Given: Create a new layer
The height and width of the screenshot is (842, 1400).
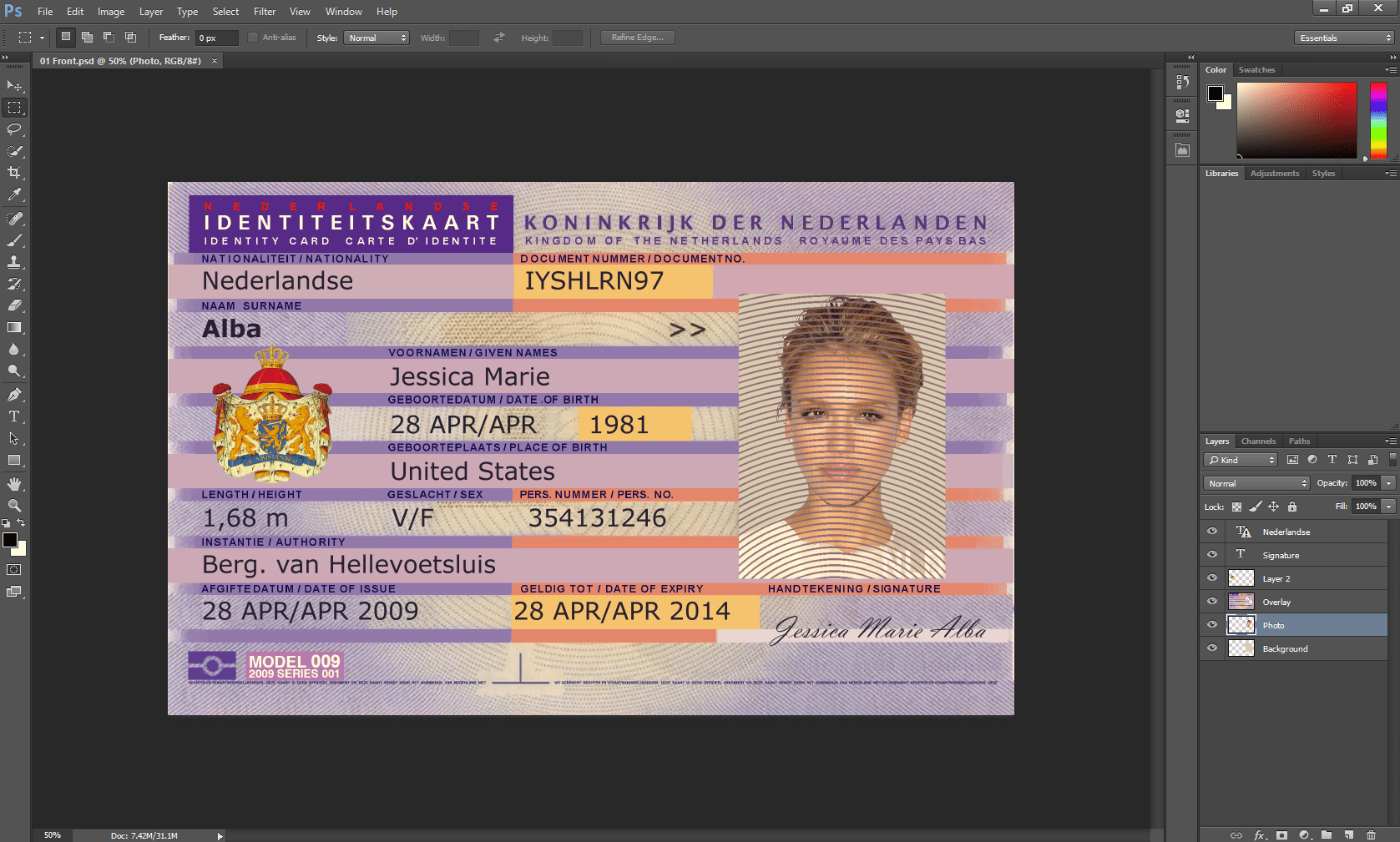Looking at the screenshot, I should coord(1349,834).
